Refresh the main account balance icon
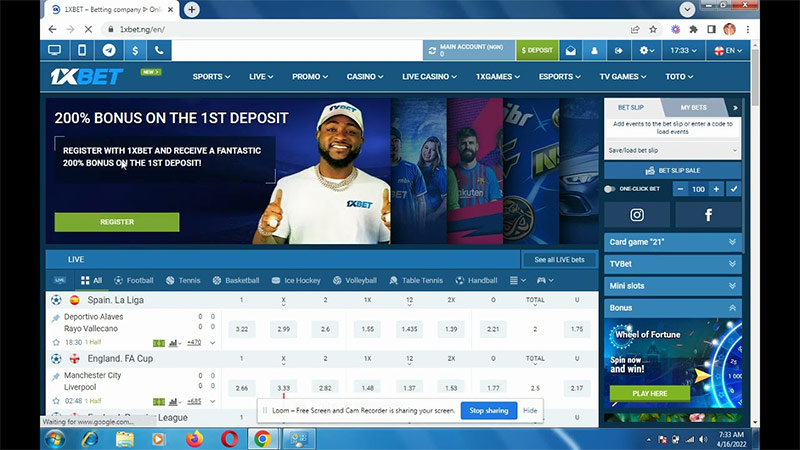 pyautogui.click(x=432, y=51)
